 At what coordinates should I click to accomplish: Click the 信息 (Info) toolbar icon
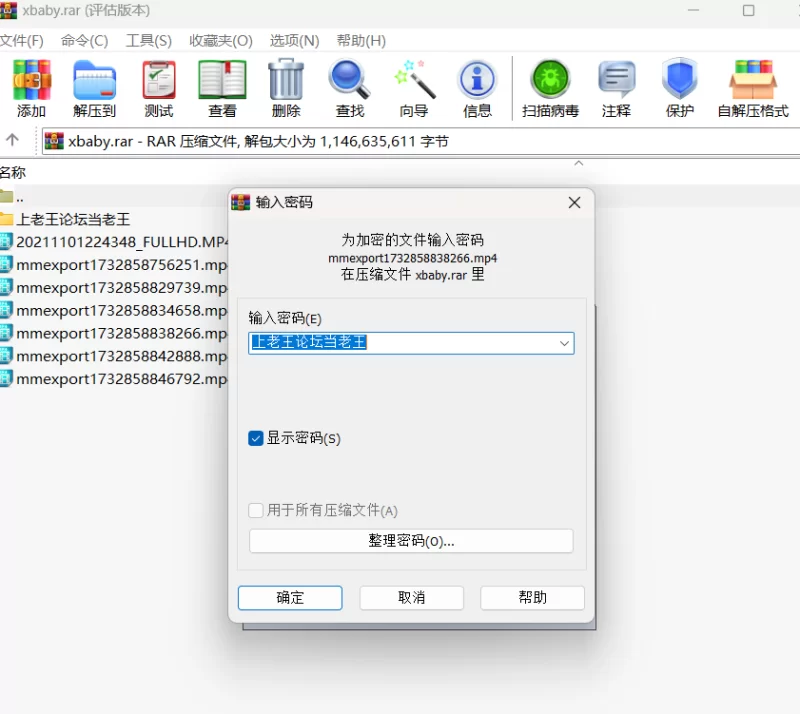477,80
